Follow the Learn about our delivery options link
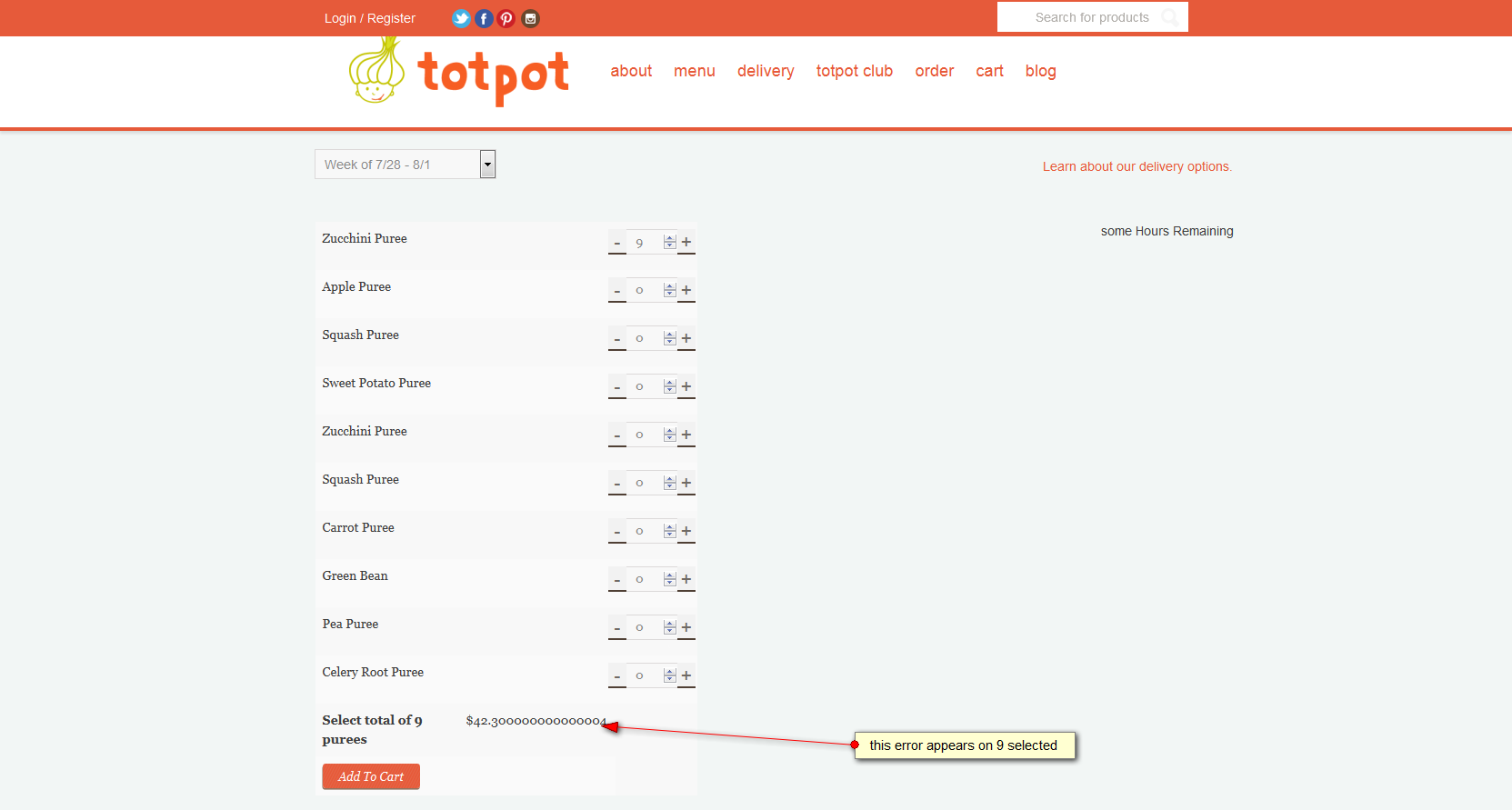 click(x=1137, y=166)
